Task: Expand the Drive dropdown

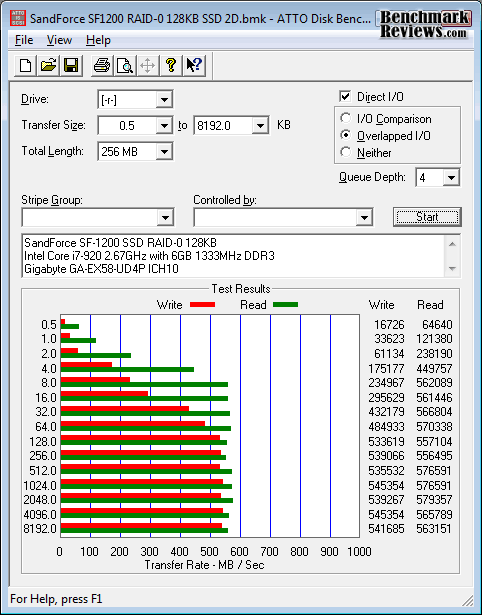Action: (164, 100)
